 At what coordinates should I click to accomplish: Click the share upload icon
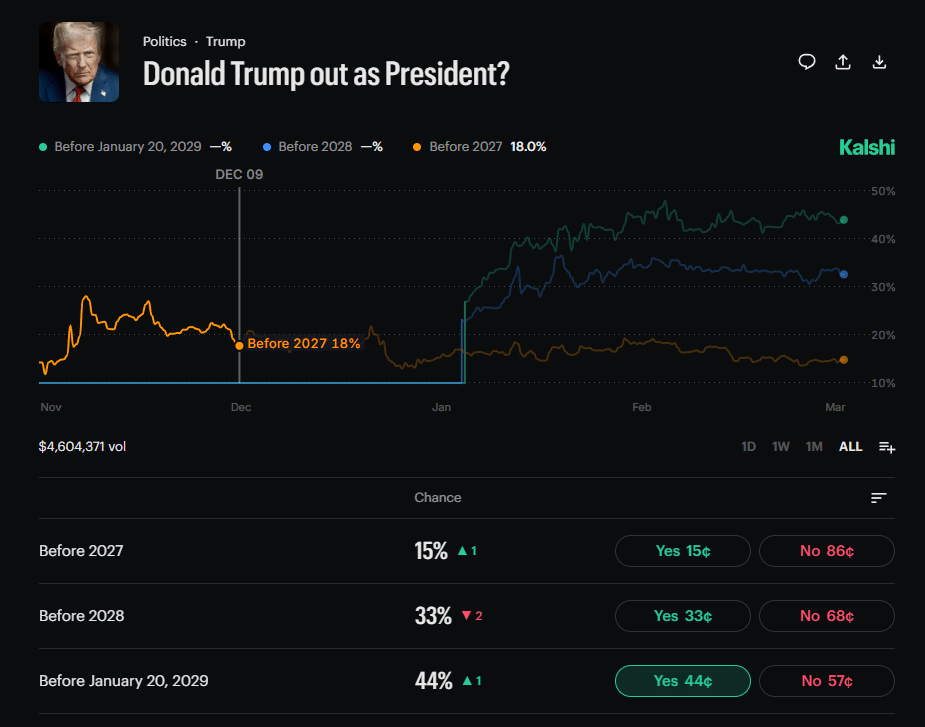click(843, 62)
